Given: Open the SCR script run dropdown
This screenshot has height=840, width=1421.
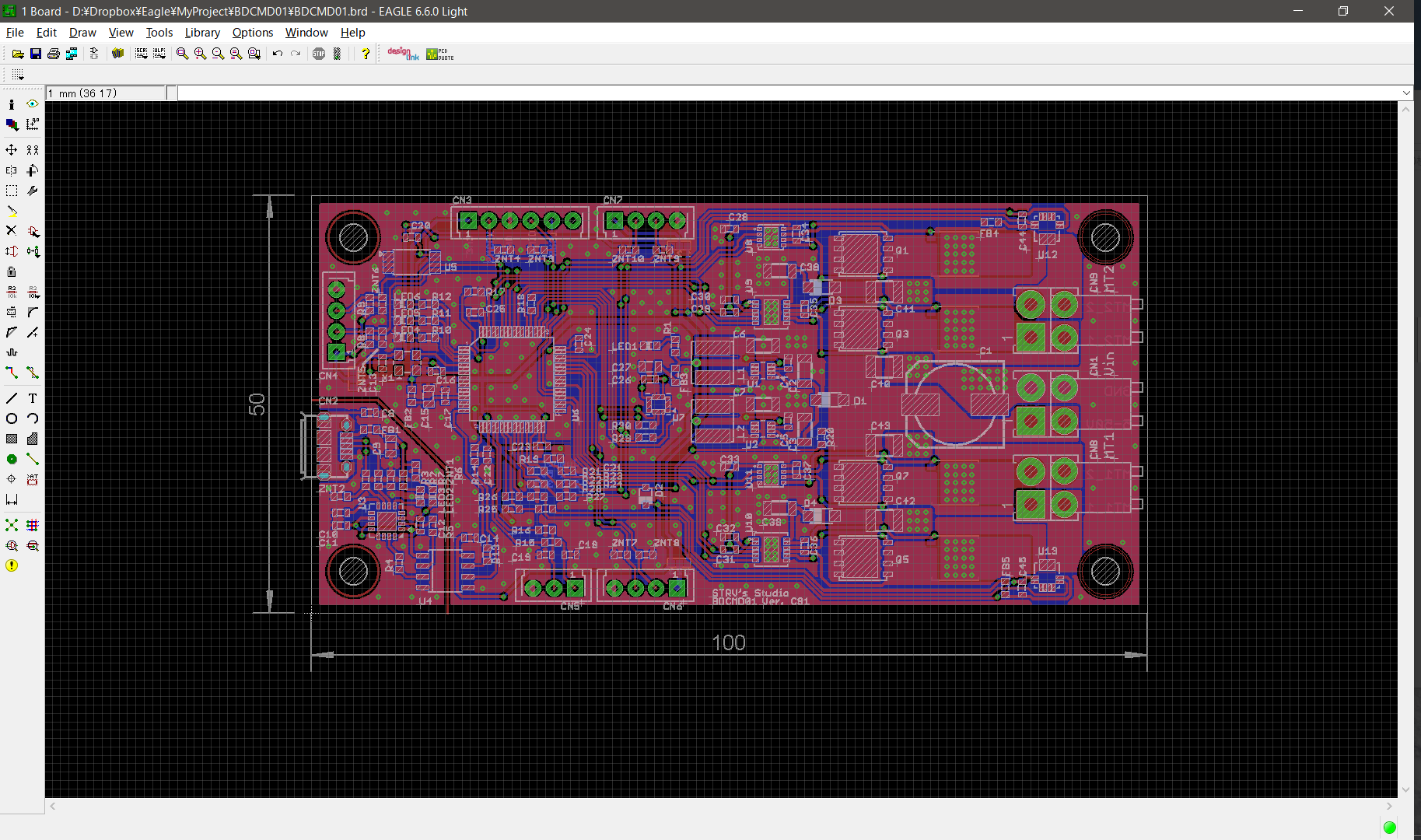Looking at the screenshot, I should pyautogui.click(x=141, y=54).
